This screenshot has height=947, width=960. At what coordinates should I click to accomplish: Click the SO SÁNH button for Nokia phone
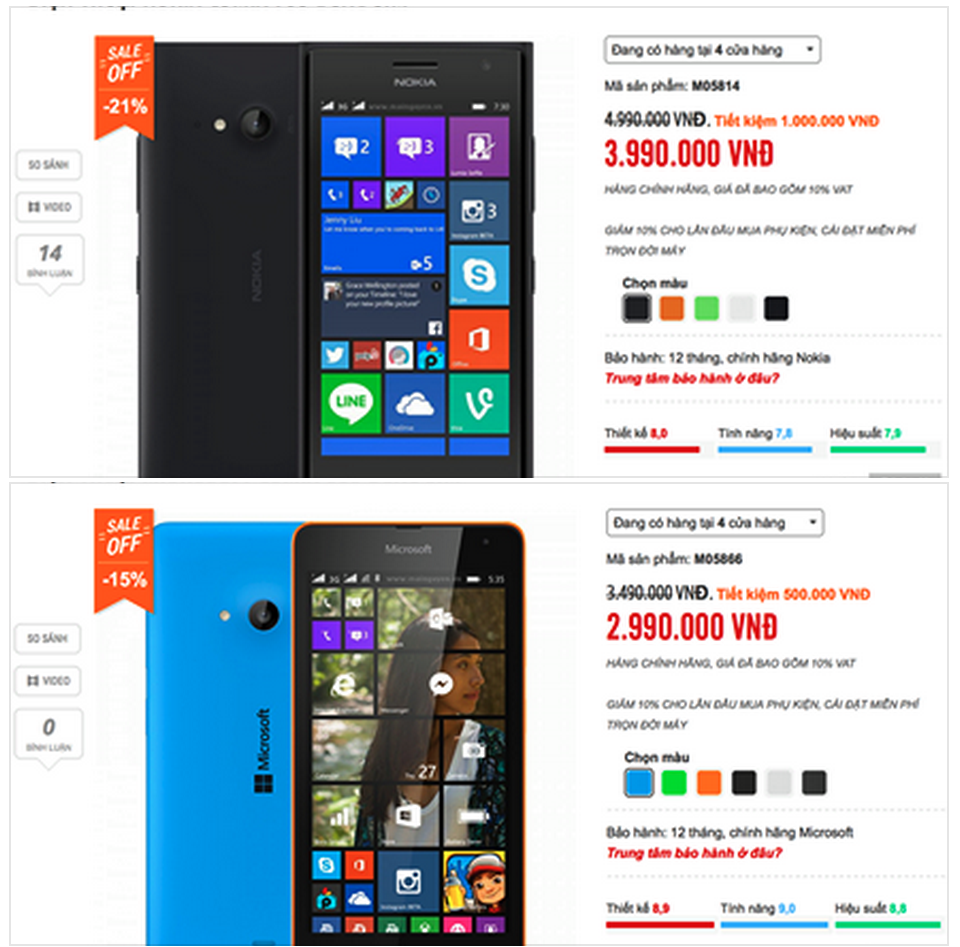tap(48, 165)
